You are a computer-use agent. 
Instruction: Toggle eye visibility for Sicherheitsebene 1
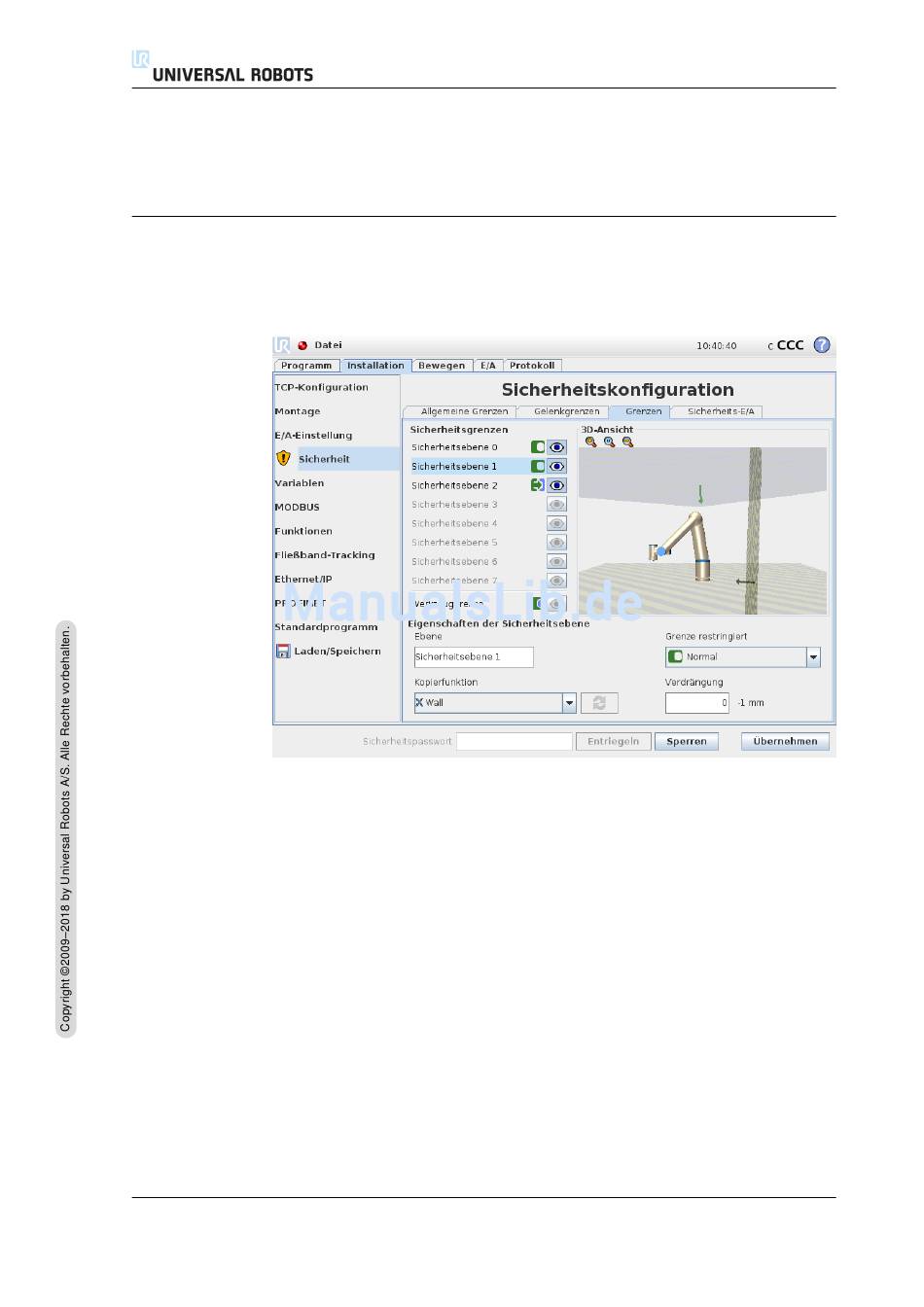coord(556,467)
